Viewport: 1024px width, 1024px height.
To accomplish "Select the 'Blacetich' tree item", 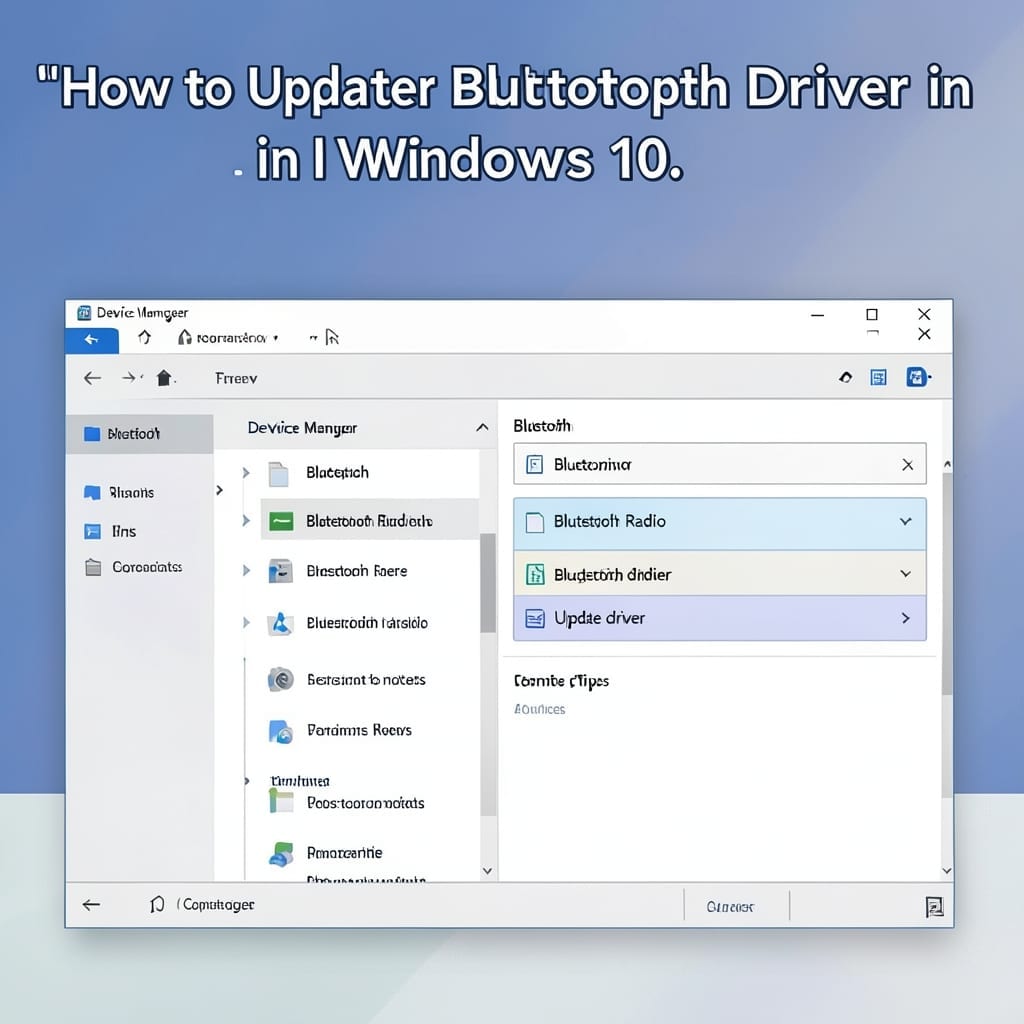I will pos(337,473).
